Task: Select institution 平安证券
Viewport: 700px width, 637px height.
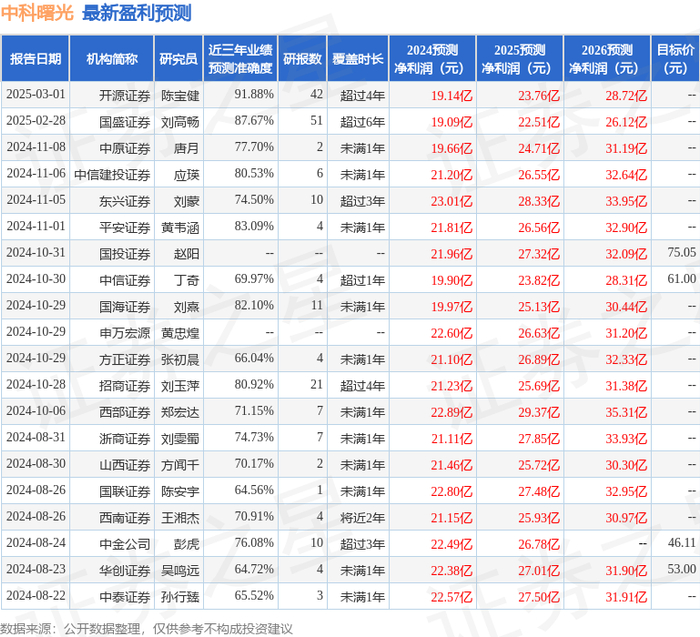Action: pos(125,227)
